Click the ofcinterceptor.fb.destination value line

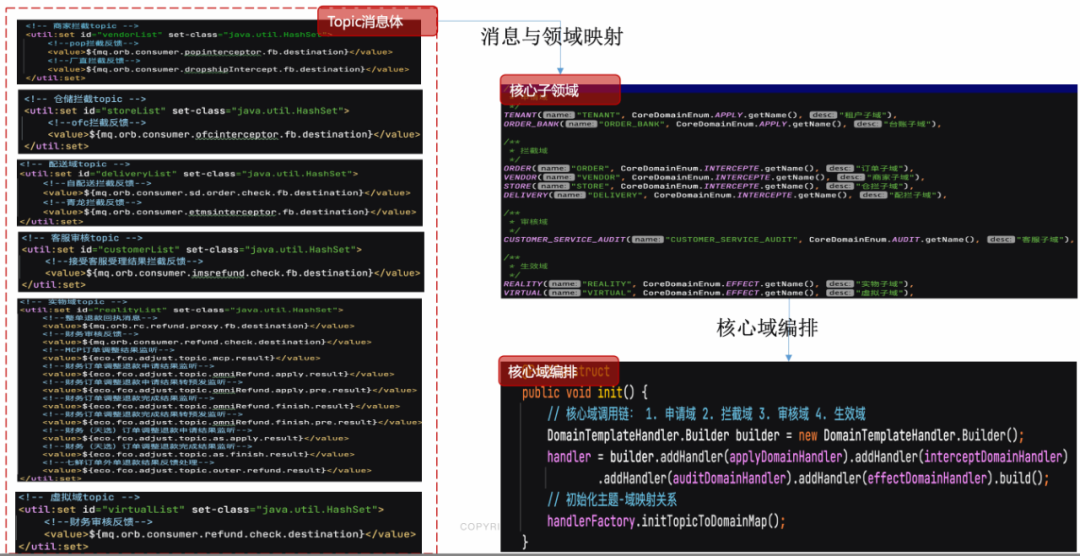click(x=234, y=134)
